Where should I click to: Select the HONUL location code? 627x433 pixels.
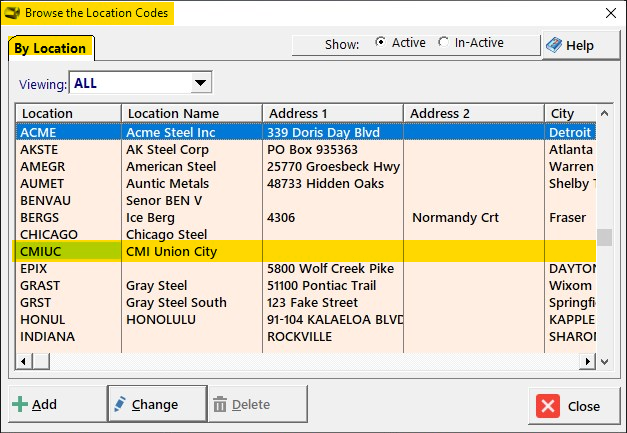[x=43, y=319]
